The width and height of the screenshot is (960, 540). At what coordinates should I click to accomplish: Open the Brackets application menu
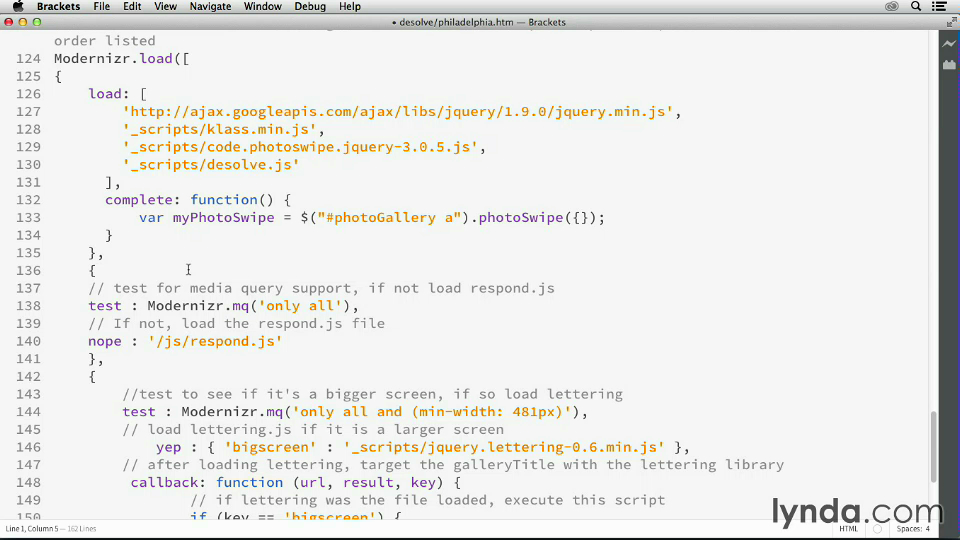(x=58, y=6)
